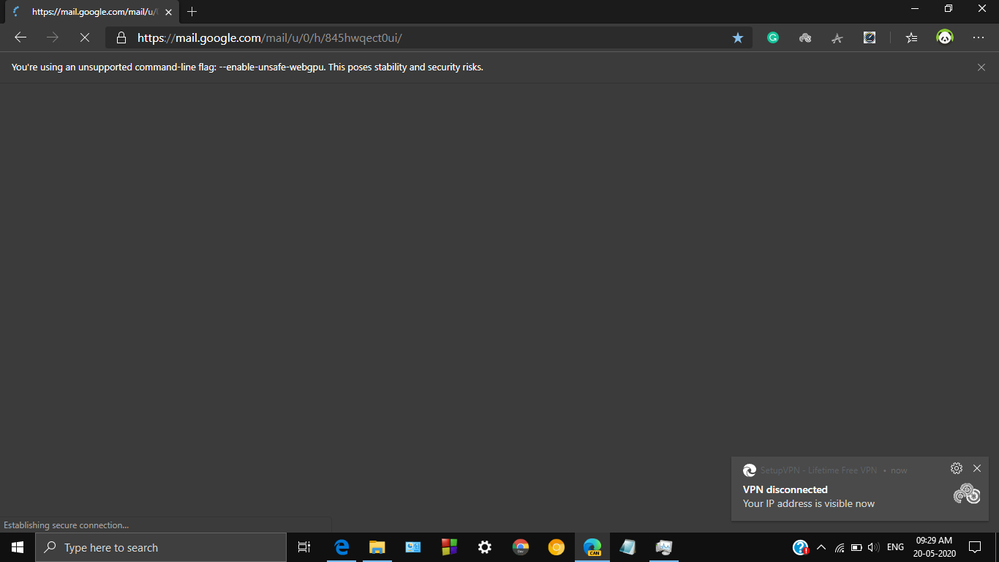999x562 pixels.
Task: Click the Get Help tray icon
Action: pos(800,547)
